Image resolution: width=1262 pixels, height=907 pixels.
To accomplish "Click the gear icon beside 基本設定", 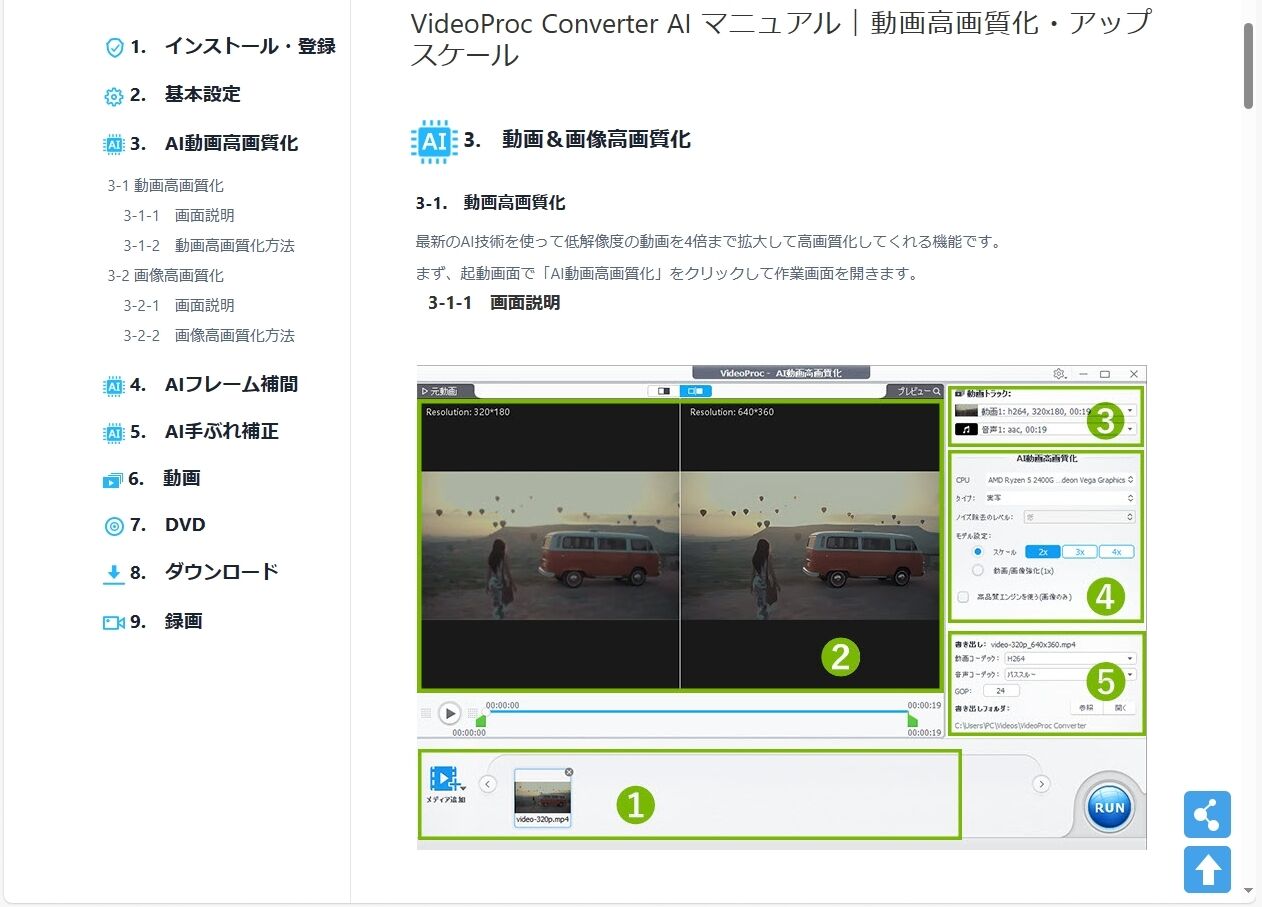I will [x=114, y=97].
